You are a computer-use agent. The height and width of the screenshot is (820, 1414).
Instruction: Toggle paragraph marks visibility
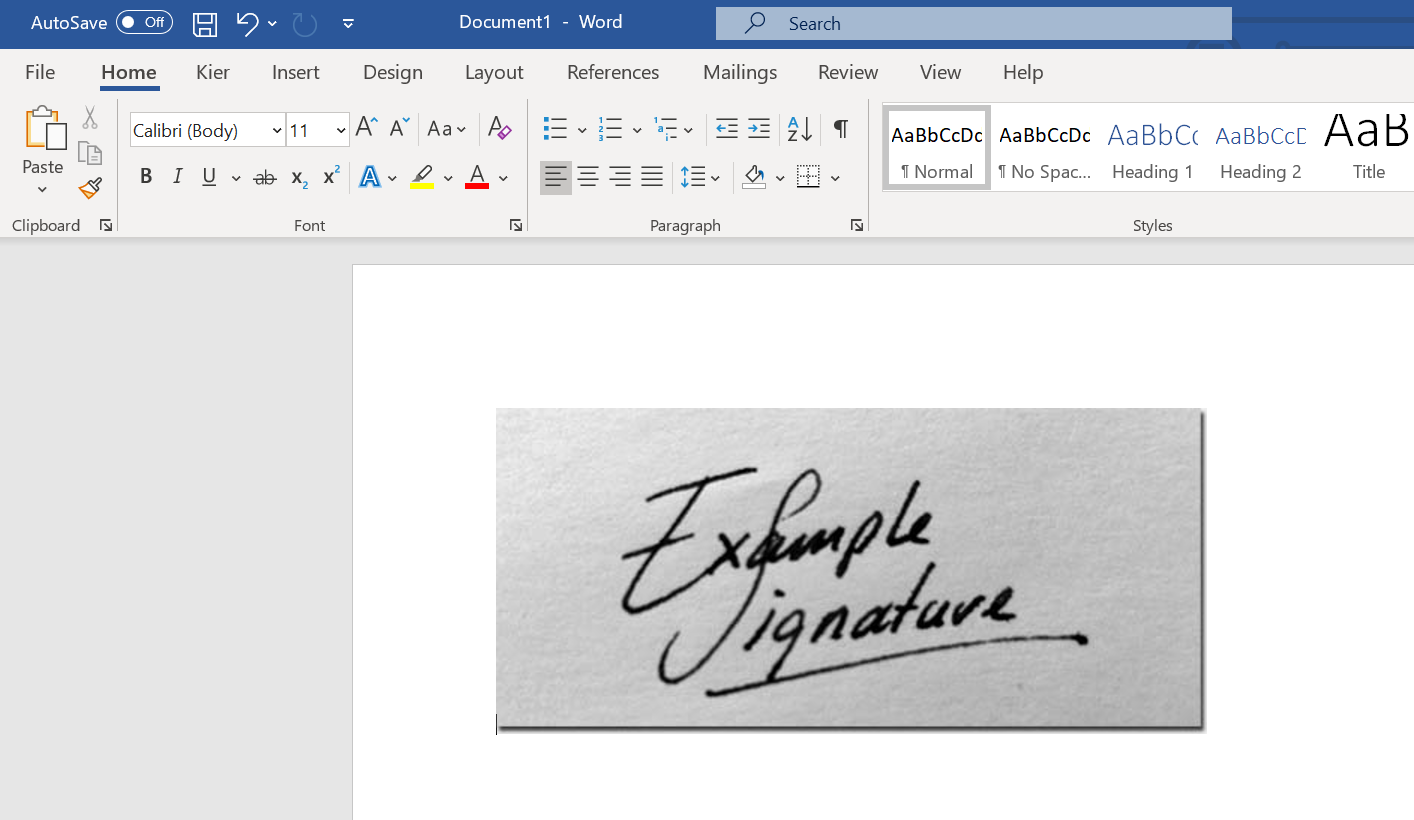click(840, 129)
